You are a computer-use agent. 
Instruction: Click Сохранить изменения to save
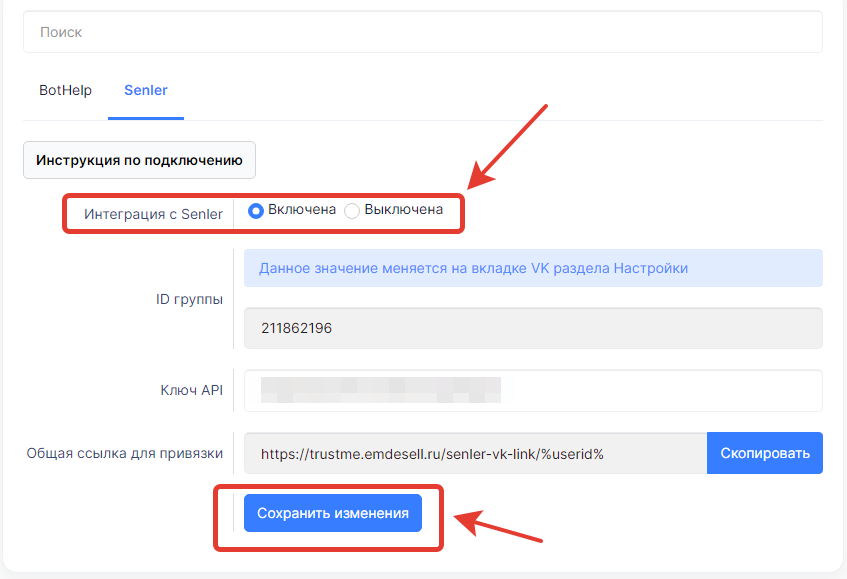333,513
